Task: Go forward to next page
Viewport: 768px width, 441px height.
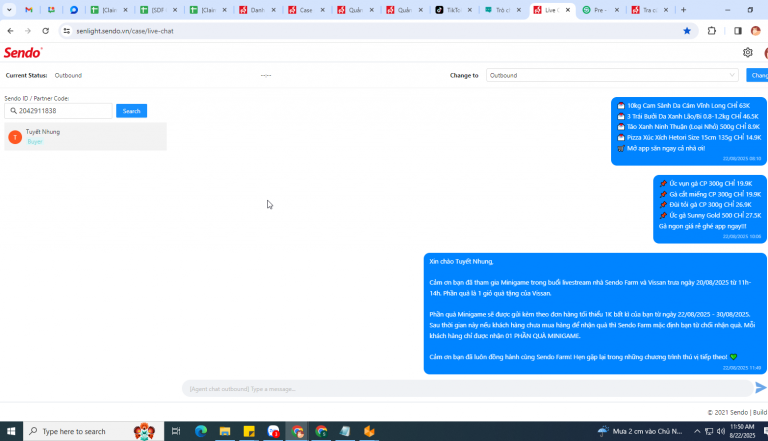Action: 28,31
